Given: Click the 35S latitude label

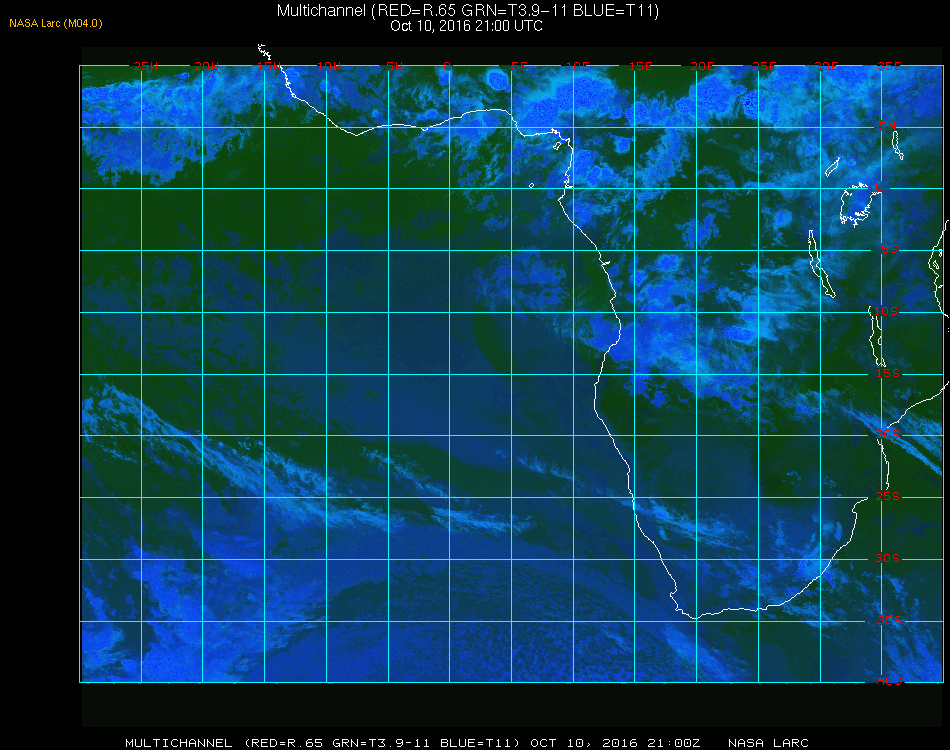Looking at the screenshot, I should click(x=889, y=620).
